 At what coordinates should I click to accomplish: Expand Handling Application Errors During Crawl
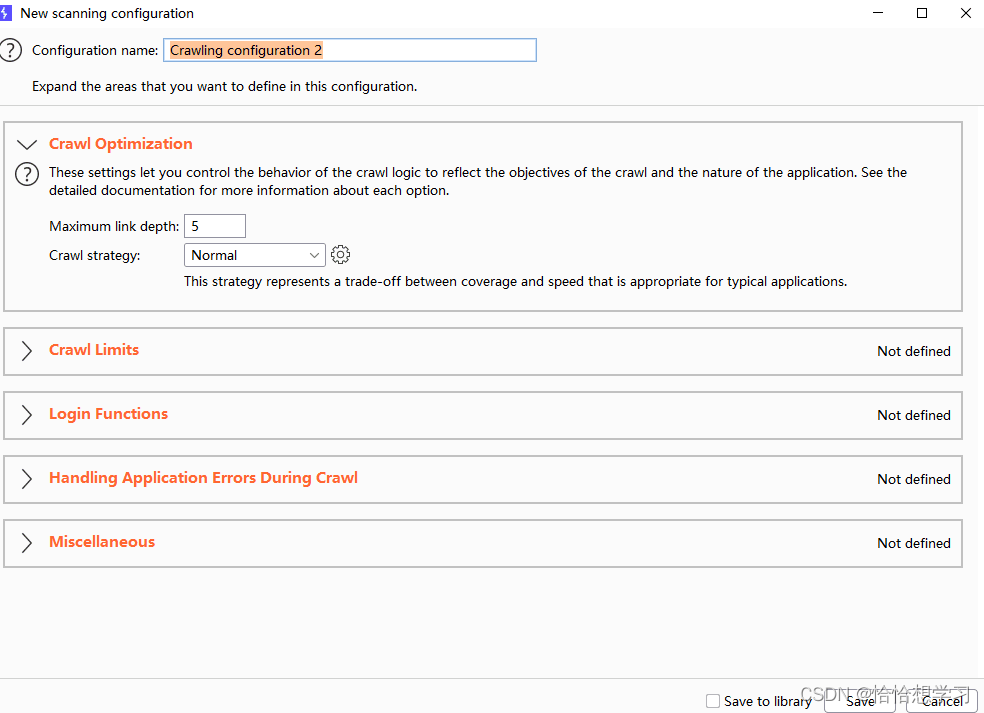tap(26, 479)
